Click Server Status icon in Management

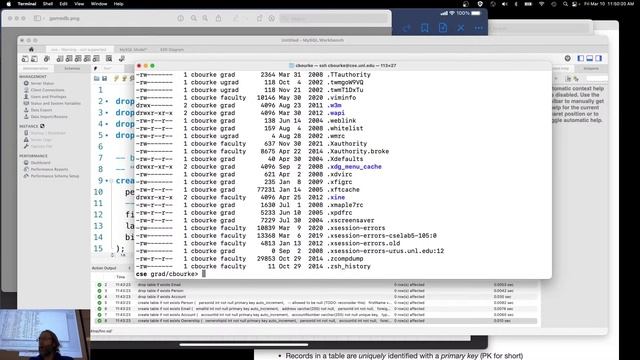point(26,83)
